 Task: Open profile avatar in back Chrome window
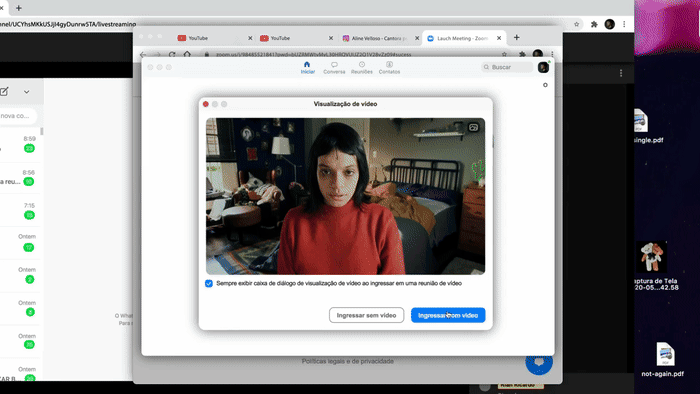[x=609, y=24]
